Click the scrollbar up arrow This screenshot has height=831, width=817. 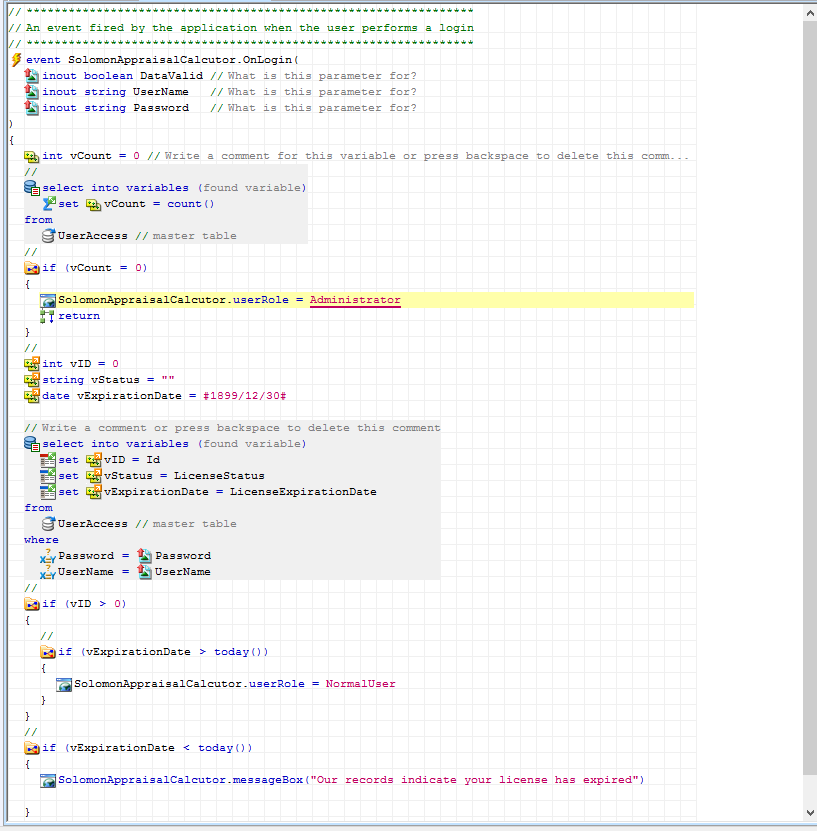[x=810, y=13]
